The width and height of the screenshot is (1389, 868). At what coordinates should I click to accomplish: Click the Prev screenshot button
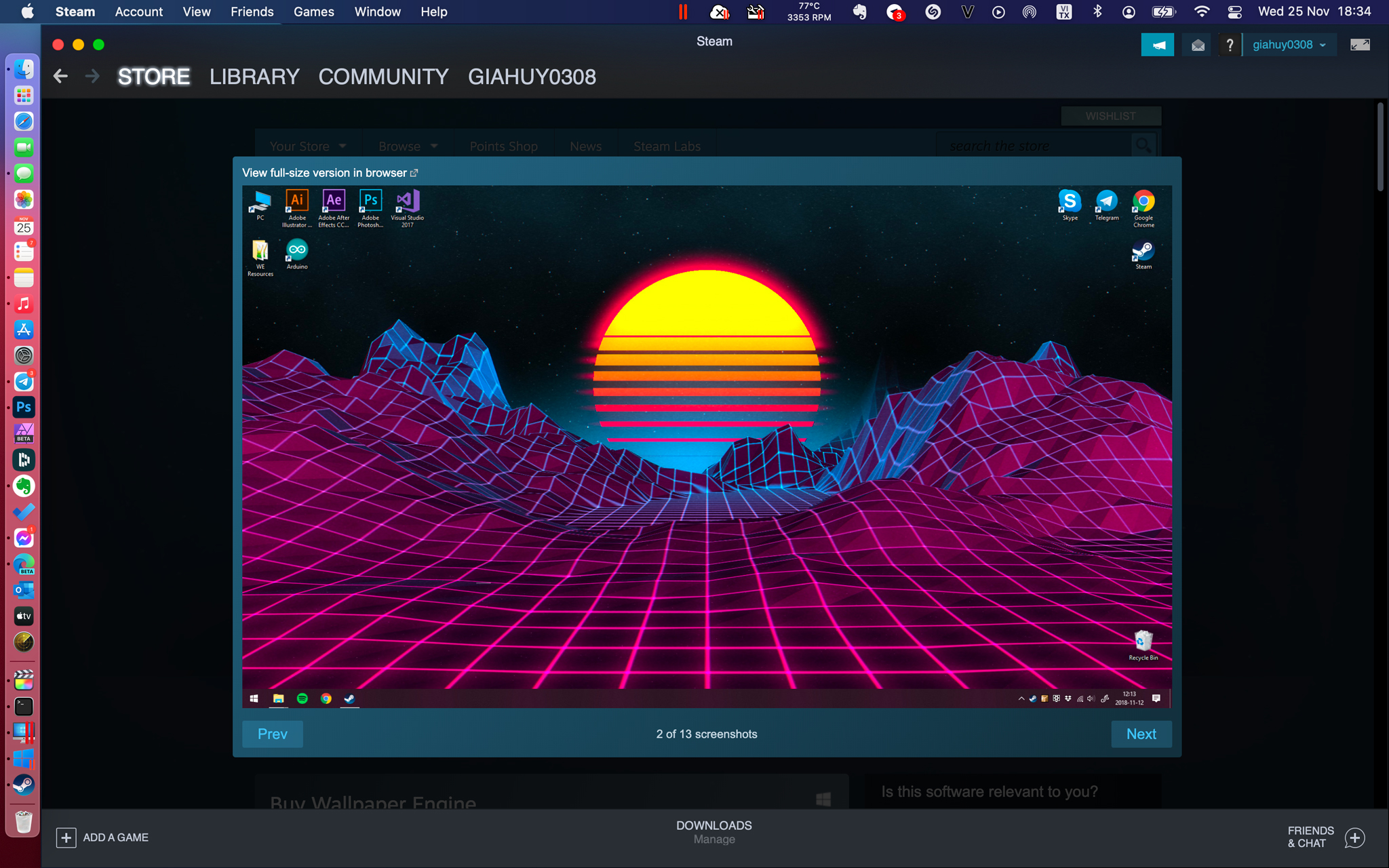click(273, 734)
